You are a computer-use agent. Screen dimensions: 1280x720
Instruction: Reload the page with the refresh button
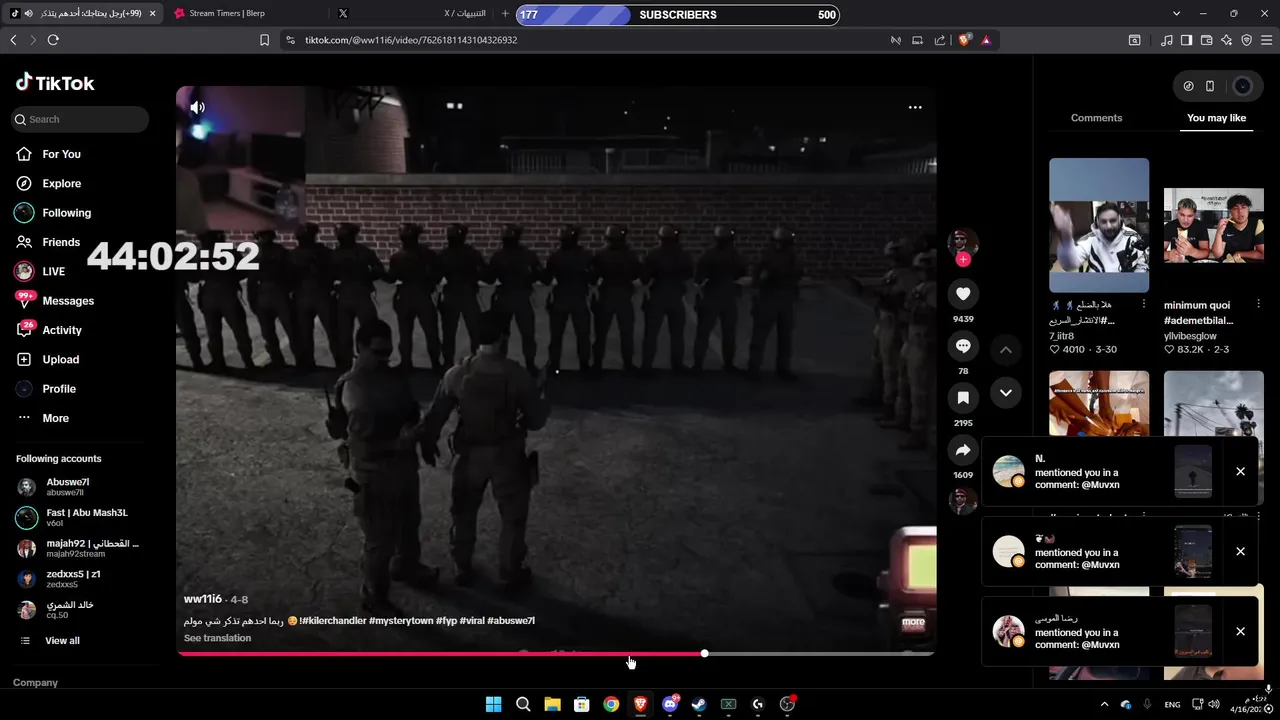tap(53, 40)
